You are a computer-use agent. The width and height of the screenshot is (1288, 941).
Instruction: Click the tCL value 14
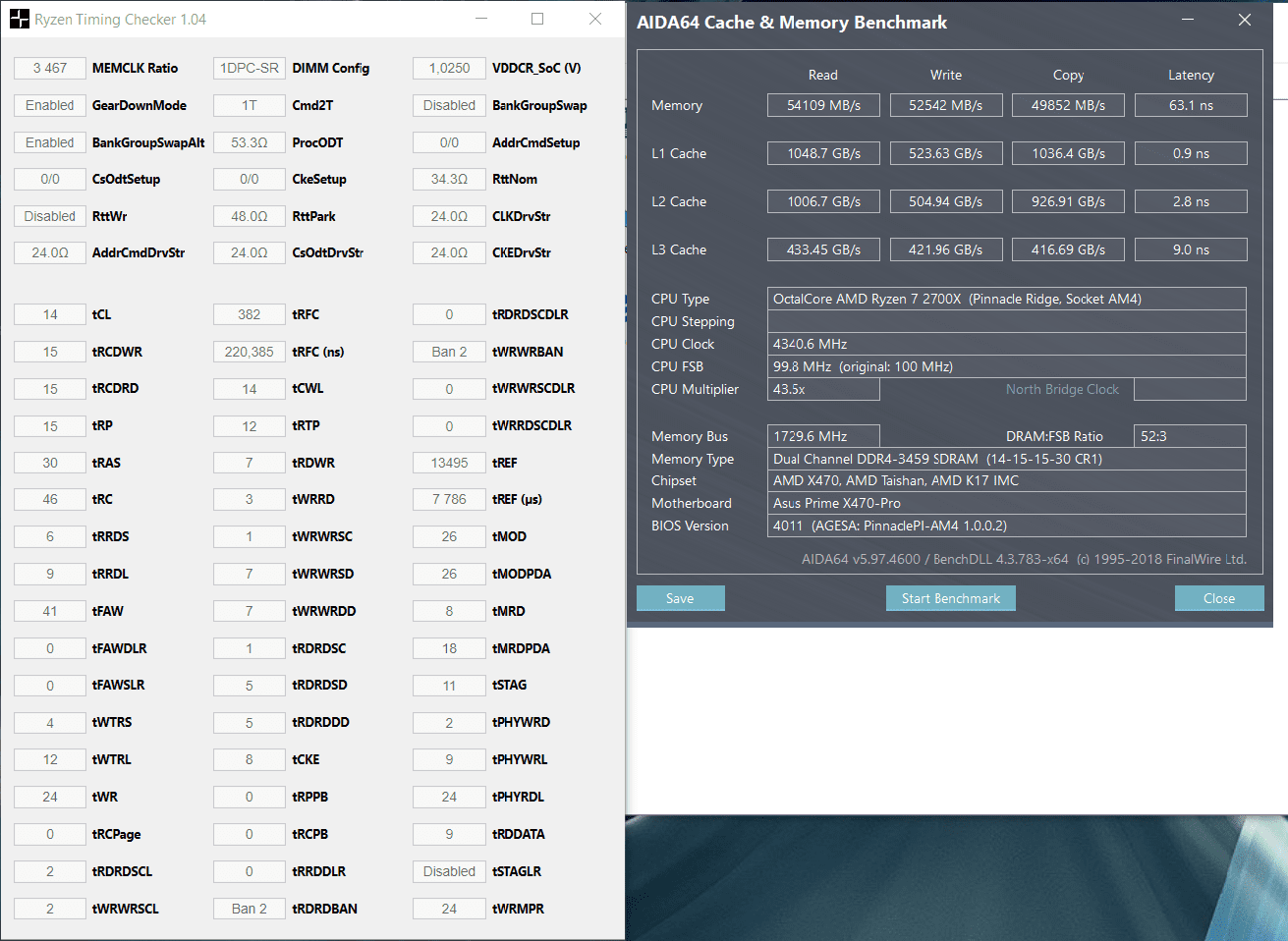click(50, 314)
